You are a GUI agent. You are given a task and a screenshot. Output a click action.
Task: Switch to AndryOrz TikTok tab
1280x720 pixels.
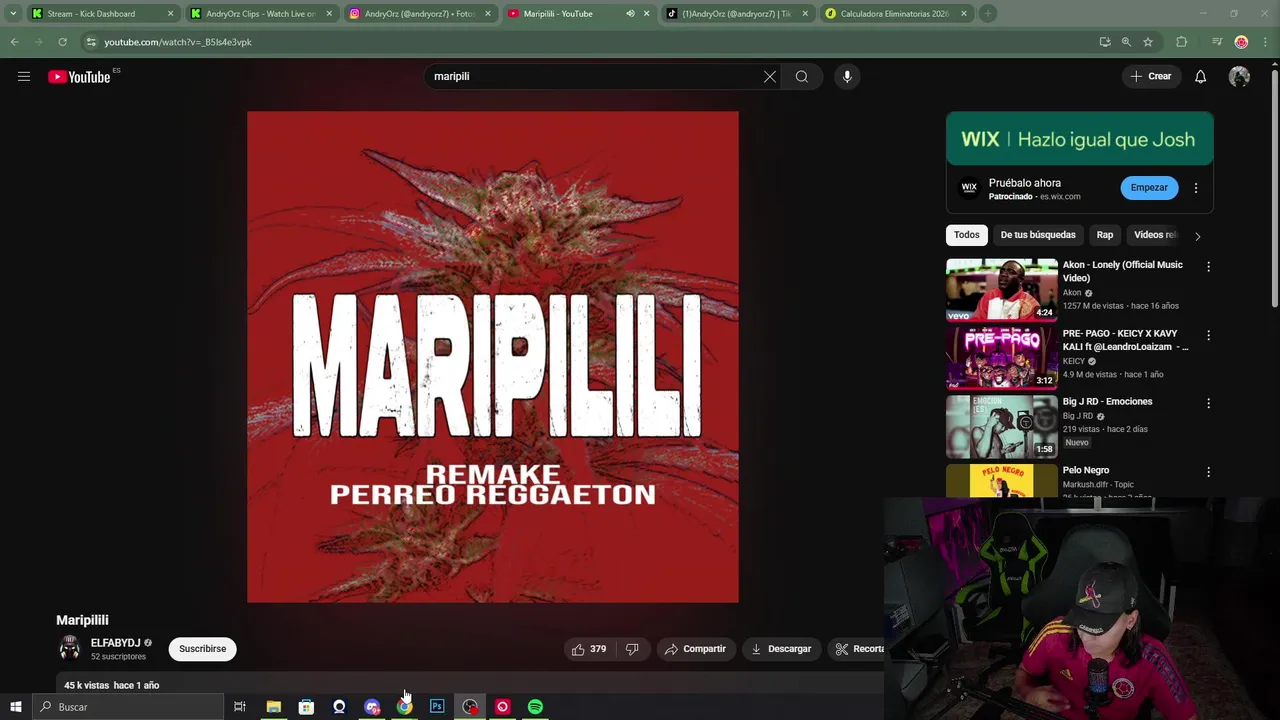[737, 14]
